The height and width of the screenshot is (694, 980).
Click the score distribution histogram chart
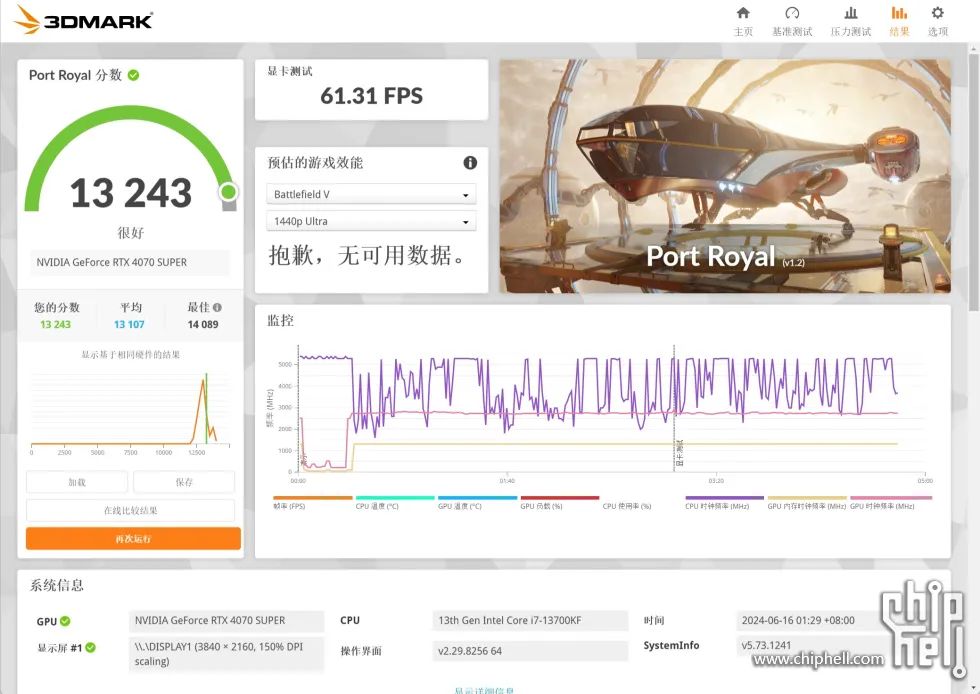click(131, 413)
